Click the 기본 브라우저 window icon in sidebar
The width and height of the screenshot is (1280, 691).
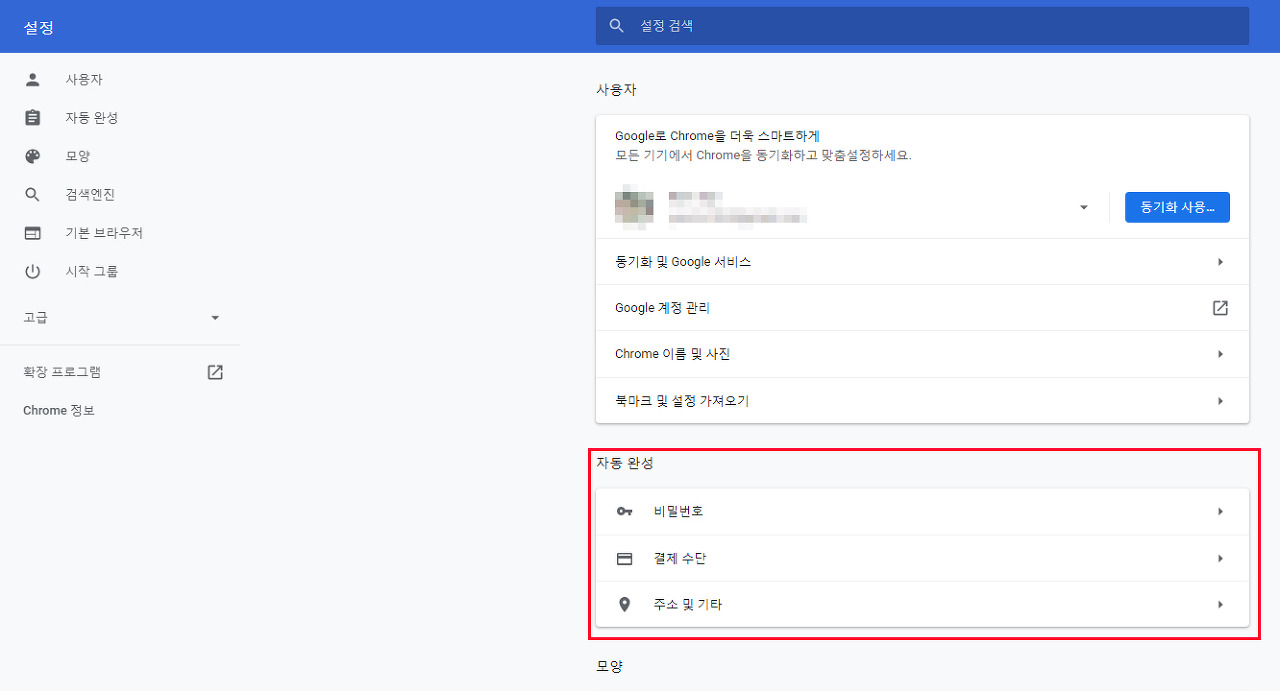tap(33, 233)
